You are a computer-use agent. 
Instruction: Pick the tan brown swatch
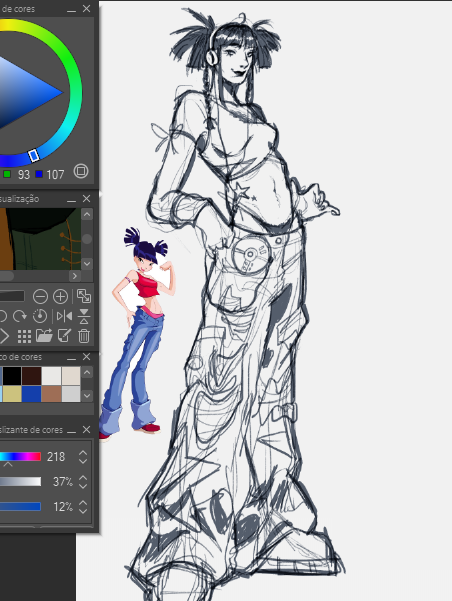click(x=51, y=394)
